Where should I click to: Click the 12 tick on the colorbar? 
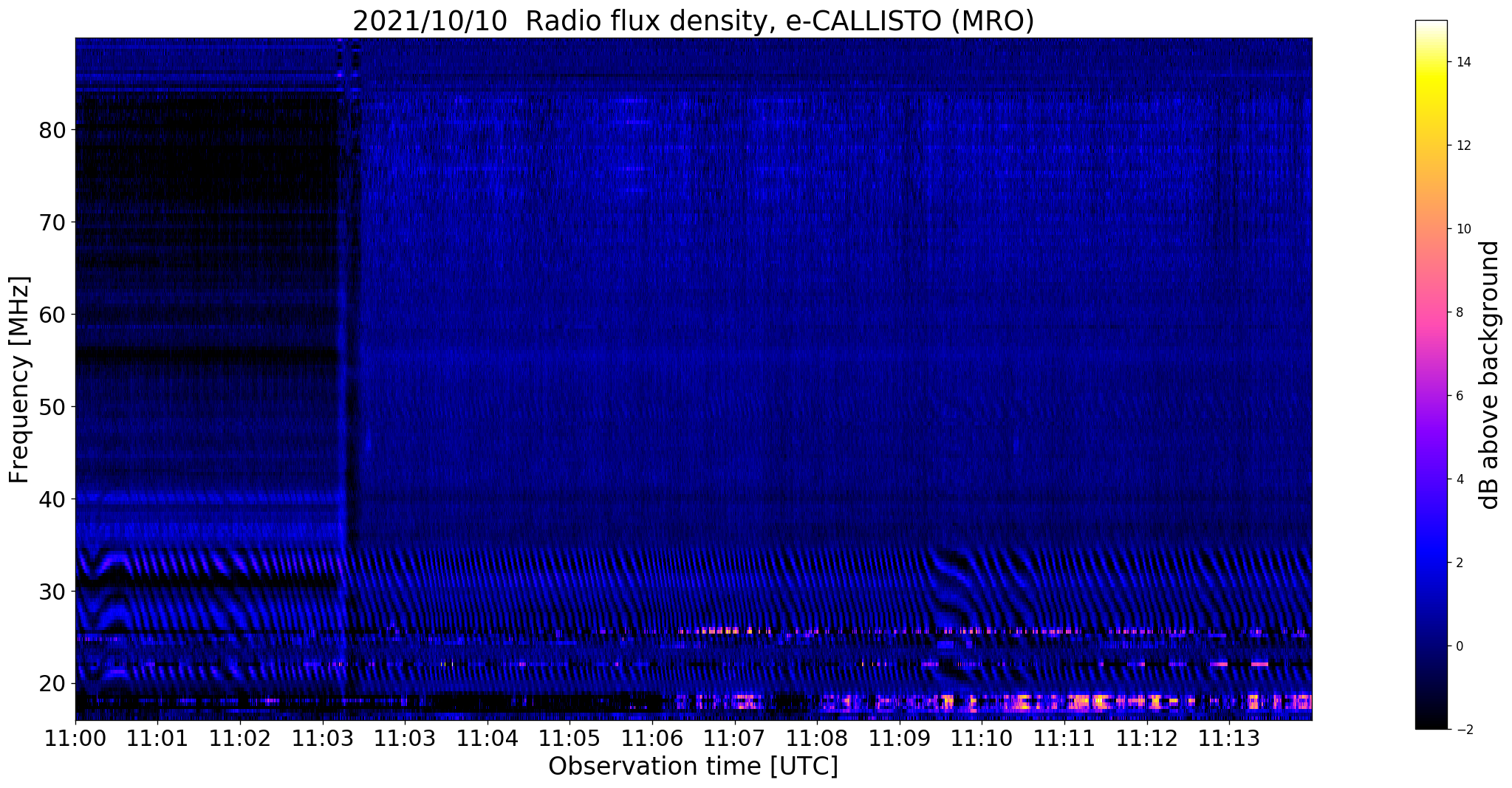click(x=1463, y=145)
